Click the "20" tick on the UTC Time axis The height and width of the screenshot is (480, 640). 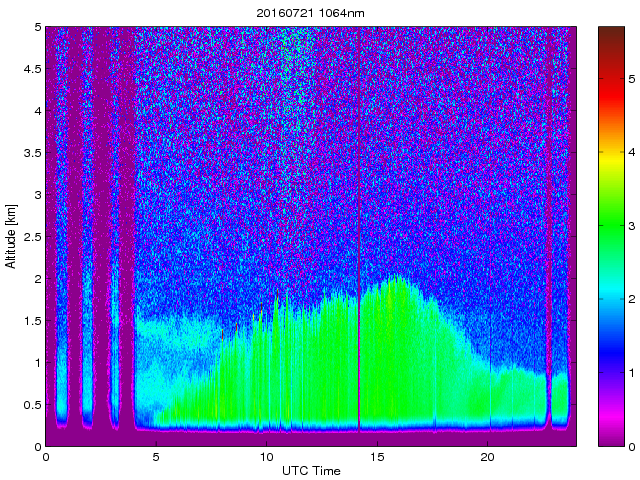pos(487,456)
